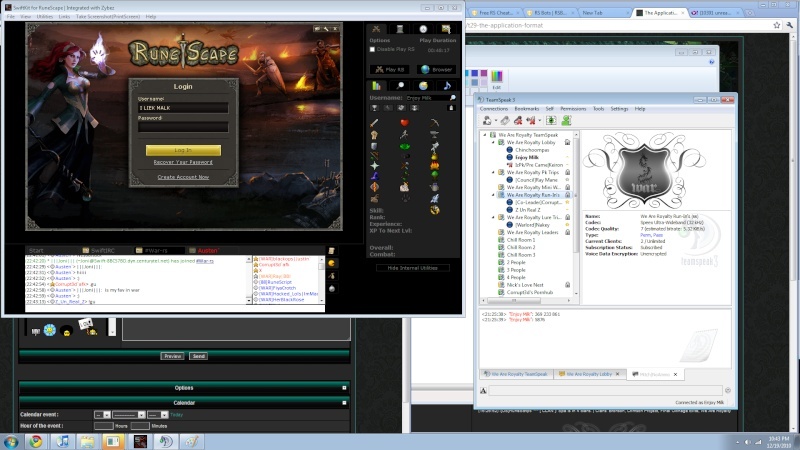Viewport: 800px width, 450px height.
Task: Select the Firemaking flame skill icon
Action: (x=434, y=165)
